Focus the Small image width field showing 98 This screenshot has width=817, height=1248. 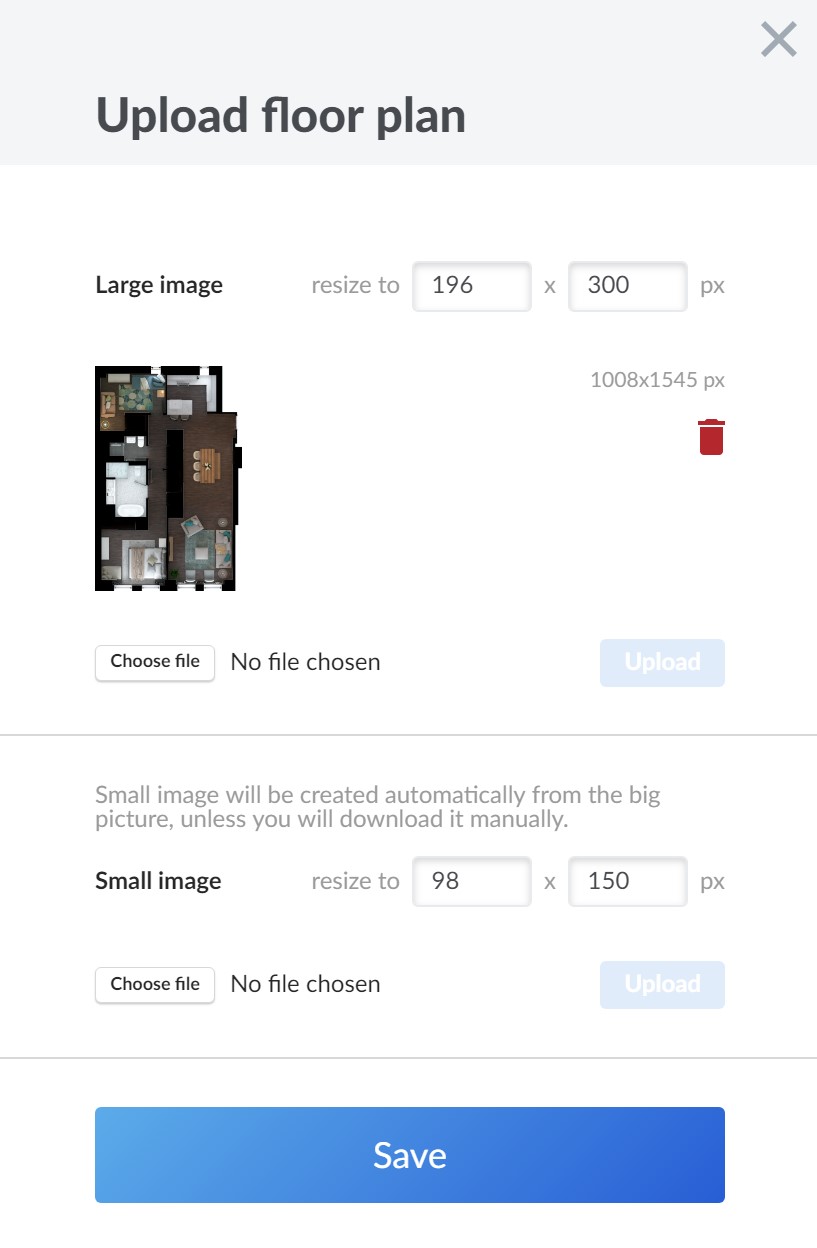(x=472, y=881)
